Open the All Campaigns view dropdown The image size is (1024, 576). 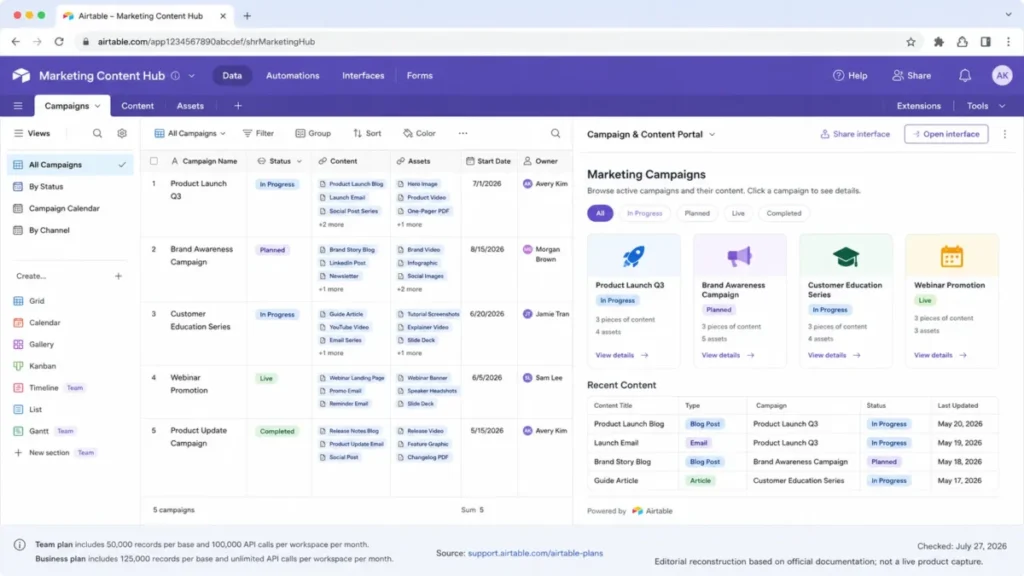click(190, 133)
